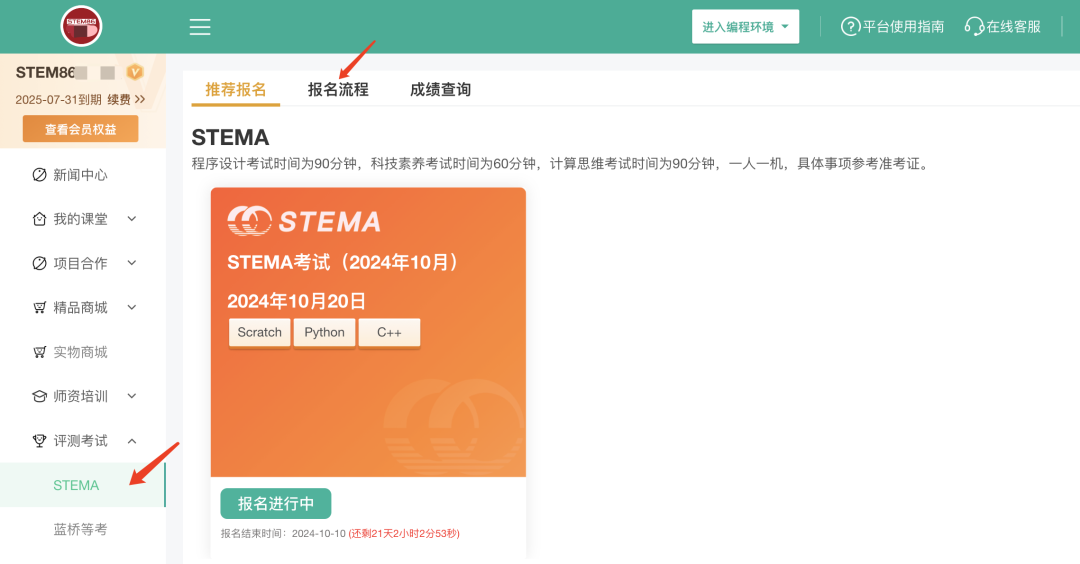The height and width of the screenshot is (564, 1080).
Task: Click the 评测考试 trophy icon
Action: pyautogui.click(x=39, y=441)
